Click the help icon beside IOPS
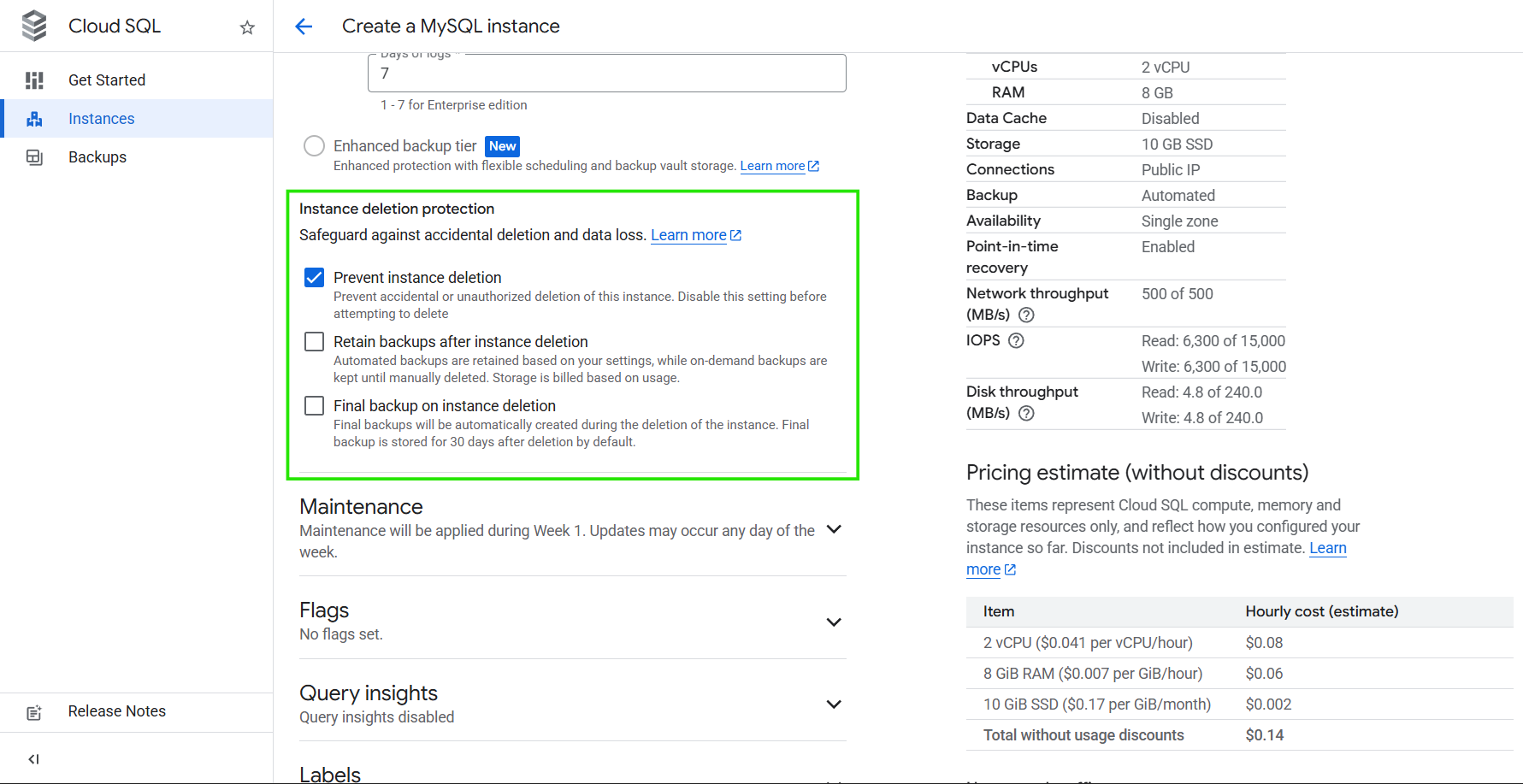1523x784 pixels. [1016, 340]
